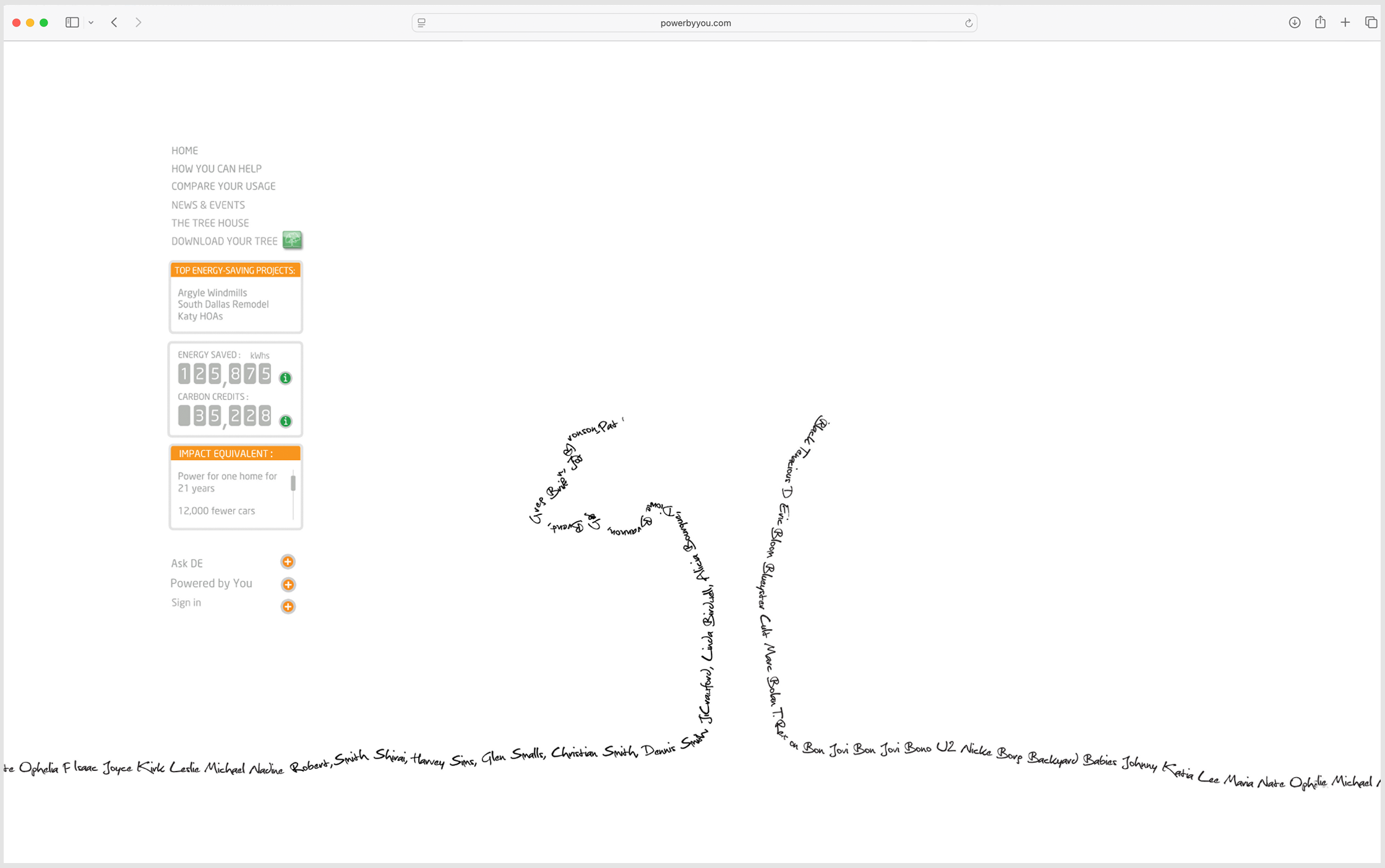This screenshot has width=1385, height=868.
Task: Click the green Download Your Tree icon
Action: (x=292, y=240)
